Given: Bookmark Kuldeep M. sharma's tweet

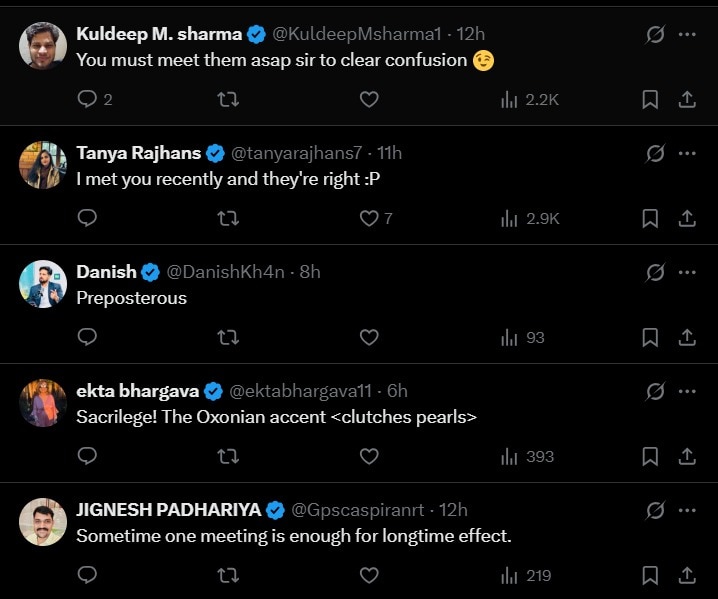Looking at the screenshot, I should click(650, 99).
